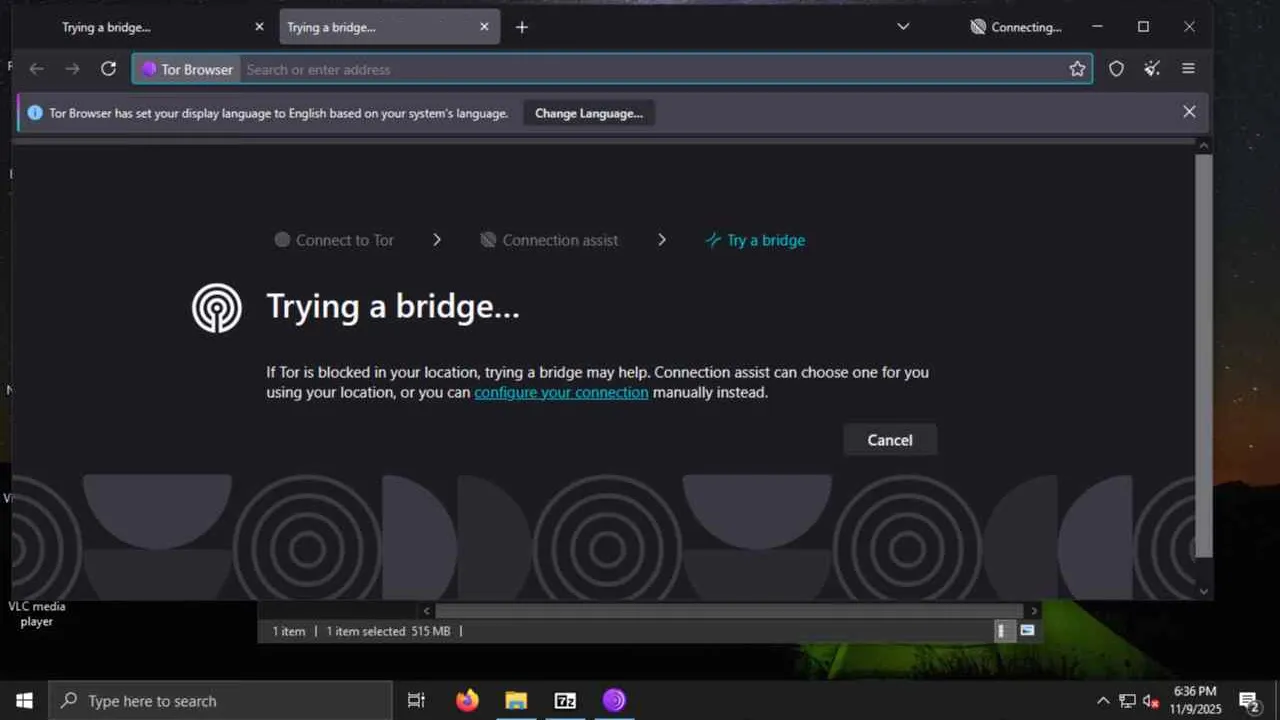Open the configure your connection link
The height and width of the screenshot is (720, 1280).
pos(561,392)
